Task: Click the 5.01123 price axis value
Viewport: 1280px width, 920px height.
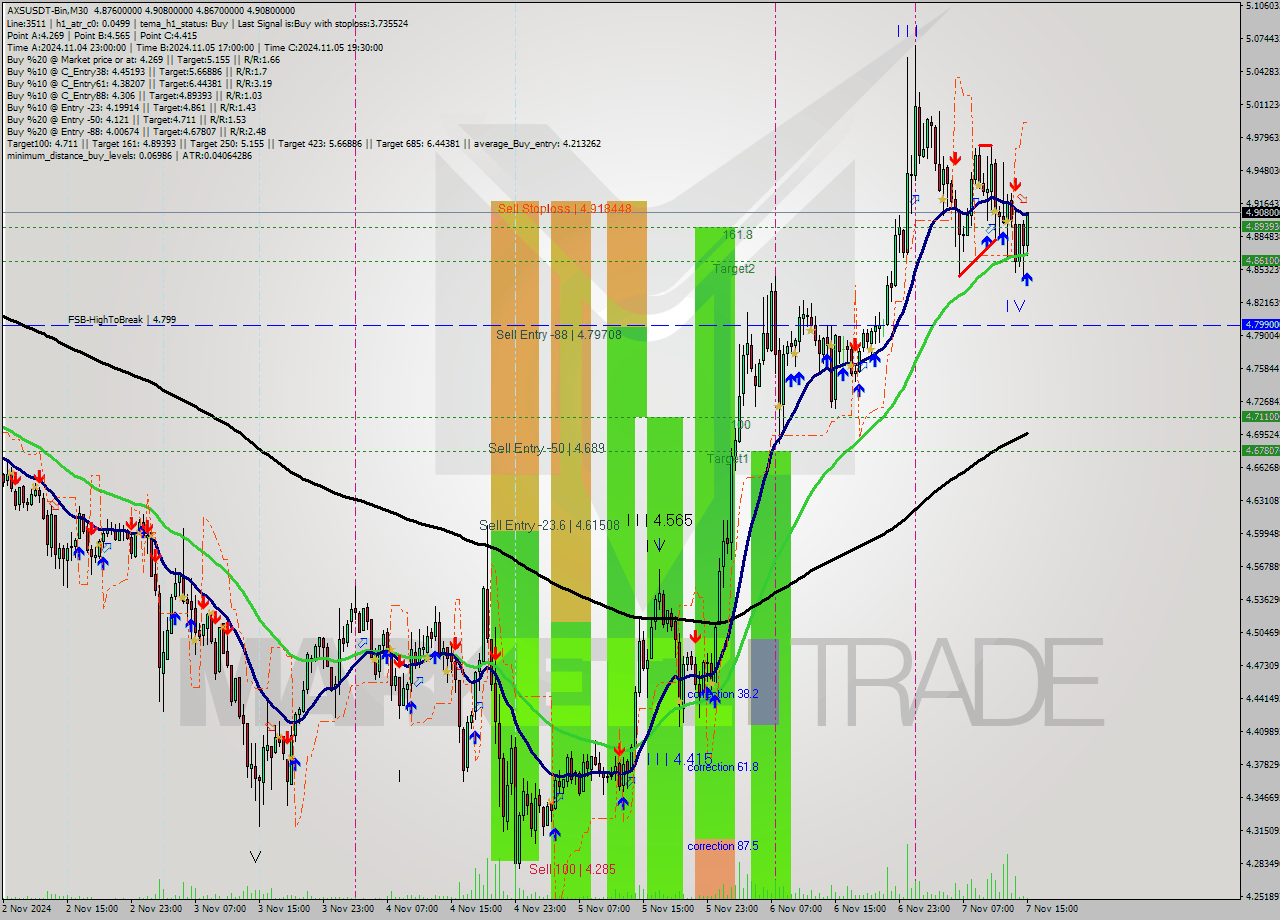Action: point(1263,105)
